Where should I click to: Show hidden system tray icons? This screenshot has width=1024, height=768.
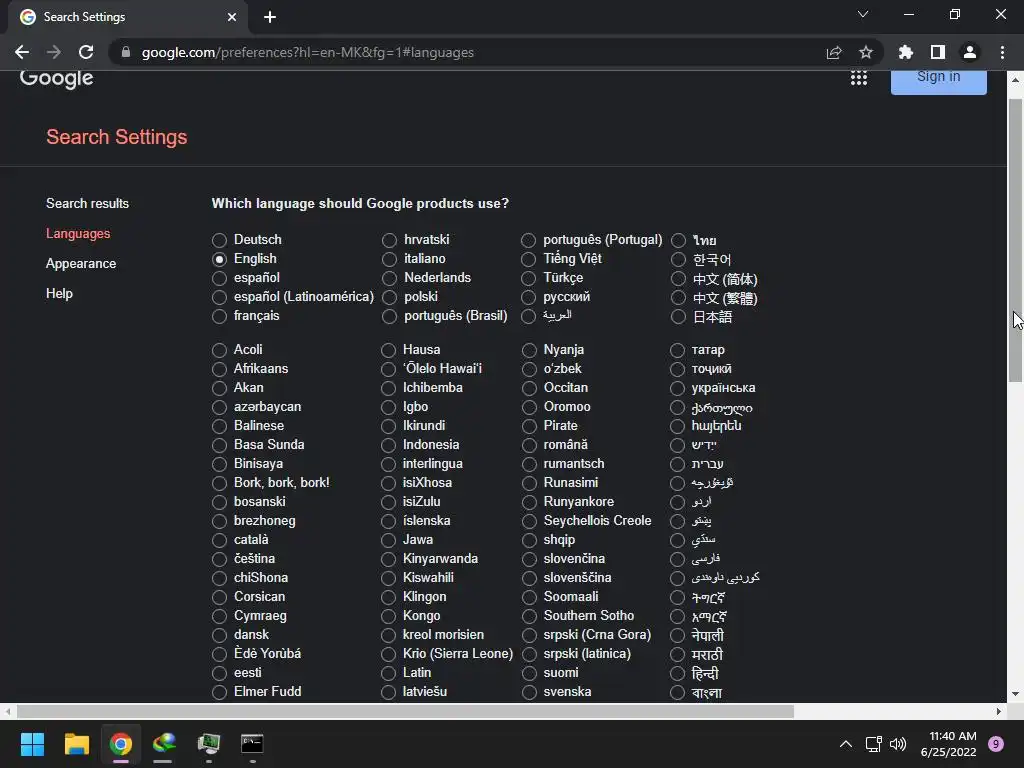click(x=846, y=744)
